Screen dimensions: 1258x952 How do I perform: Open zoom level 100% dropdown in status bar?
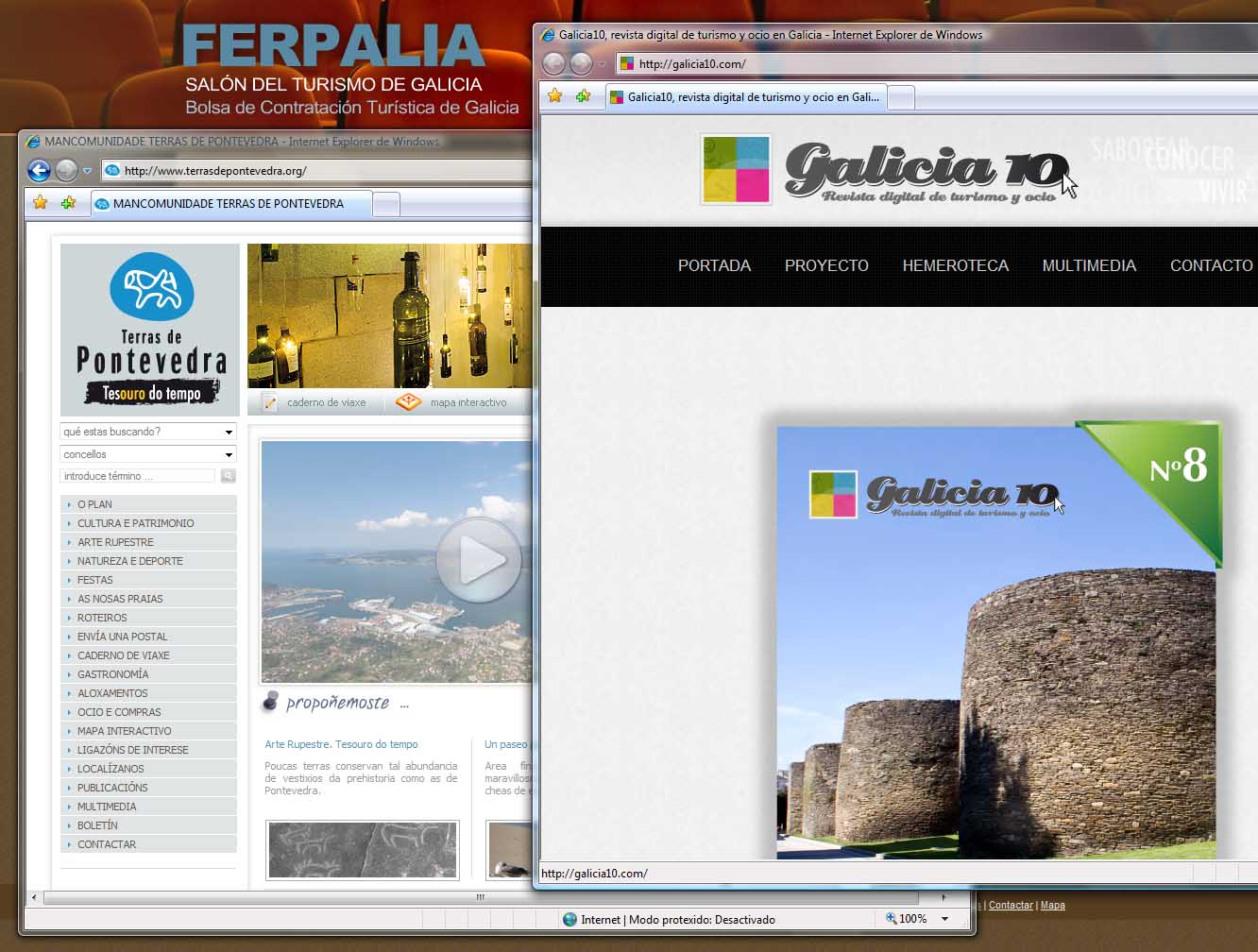(x=944, y=919)
